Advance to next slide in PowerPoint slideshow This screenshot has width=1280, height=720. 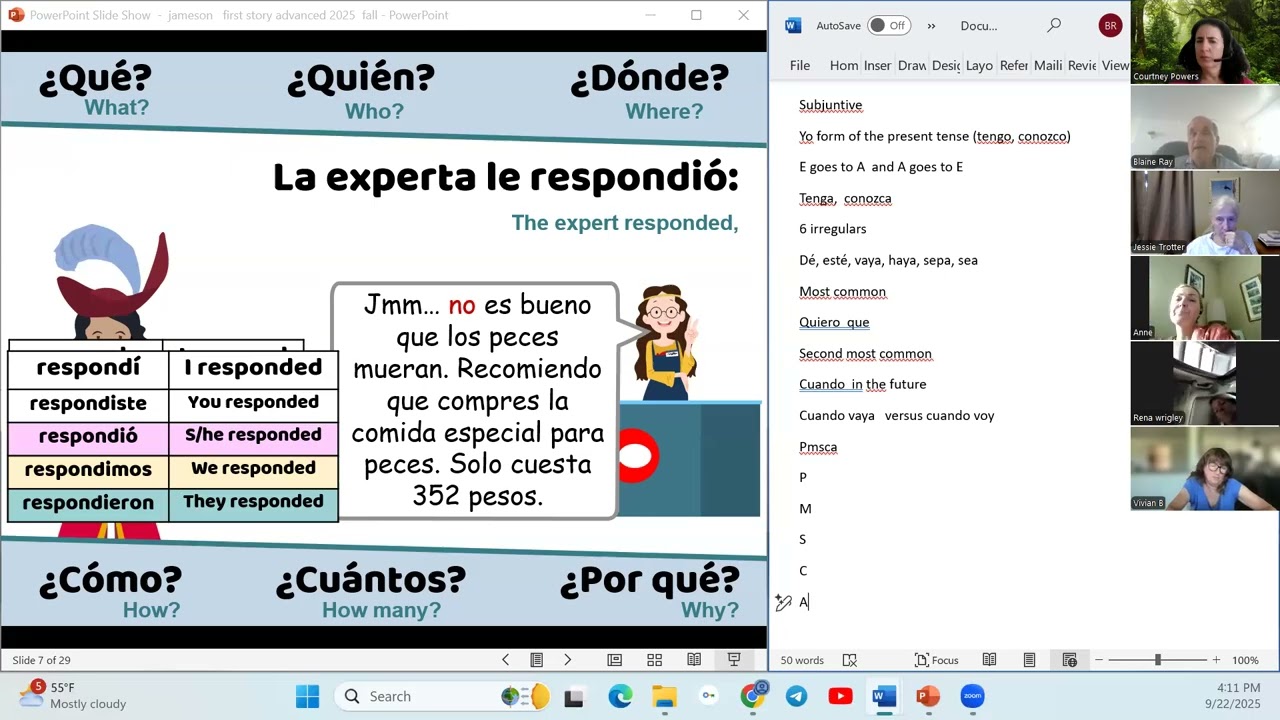567,660
